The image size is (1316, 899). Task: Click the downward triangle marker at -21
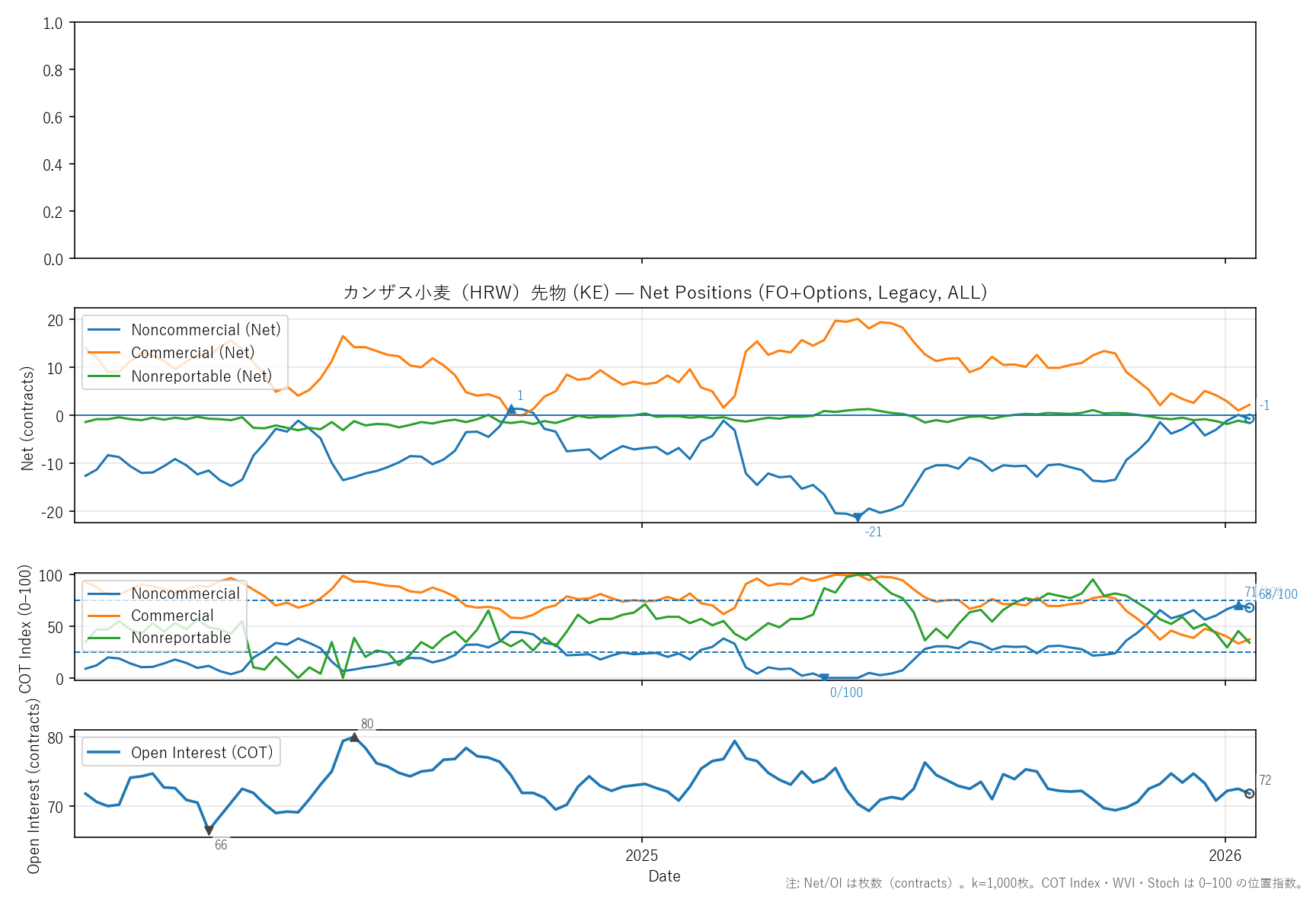coord(858,517)
